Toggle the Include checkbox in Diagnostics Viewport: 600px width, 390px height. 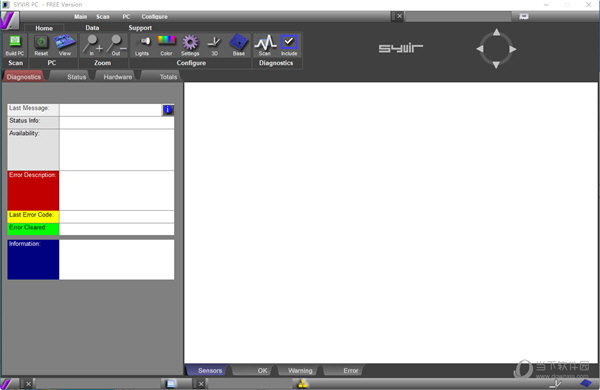(x=289, y=45)
